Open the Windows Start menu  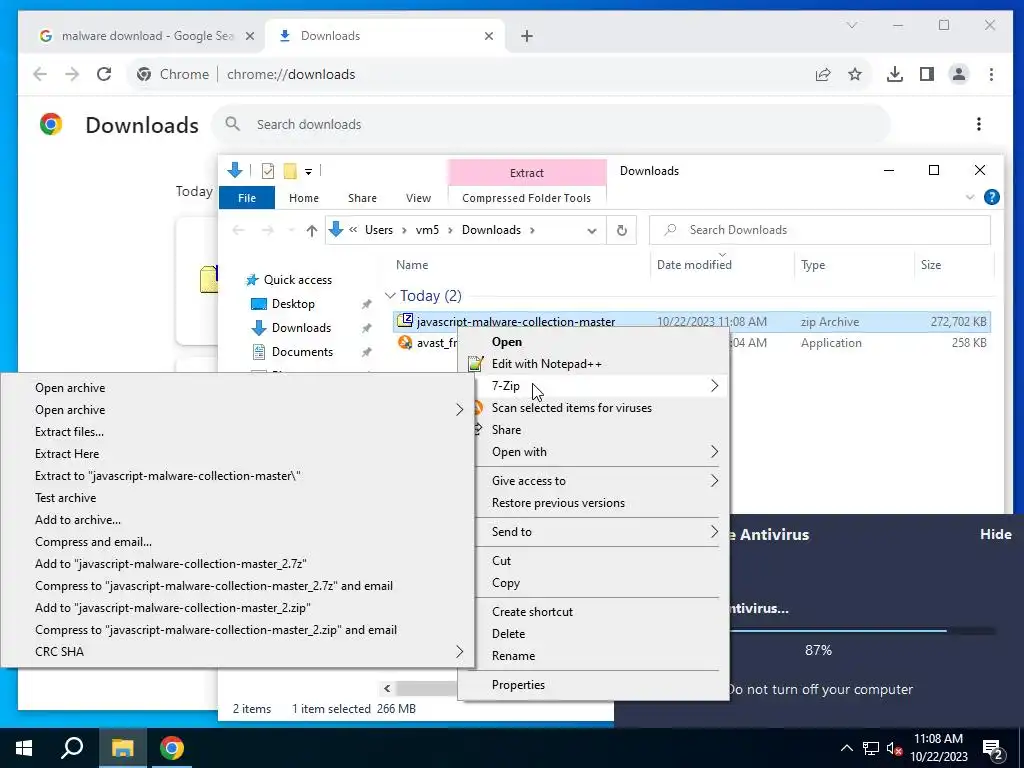point(24,748)
